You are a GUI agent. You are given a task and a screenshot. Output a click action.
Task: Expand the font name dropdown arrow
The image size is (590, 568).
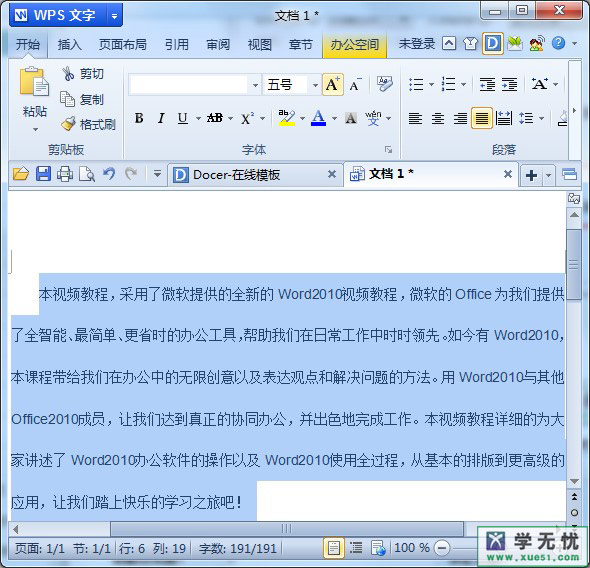[255, 85]
